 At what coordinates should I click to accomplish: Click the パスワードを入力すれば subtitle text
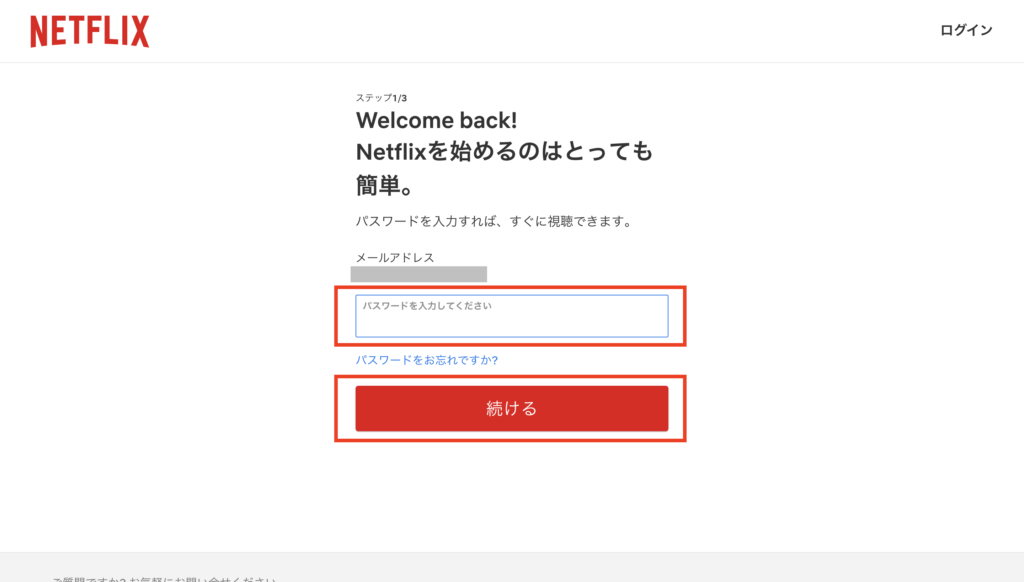[x=496, y=221]
